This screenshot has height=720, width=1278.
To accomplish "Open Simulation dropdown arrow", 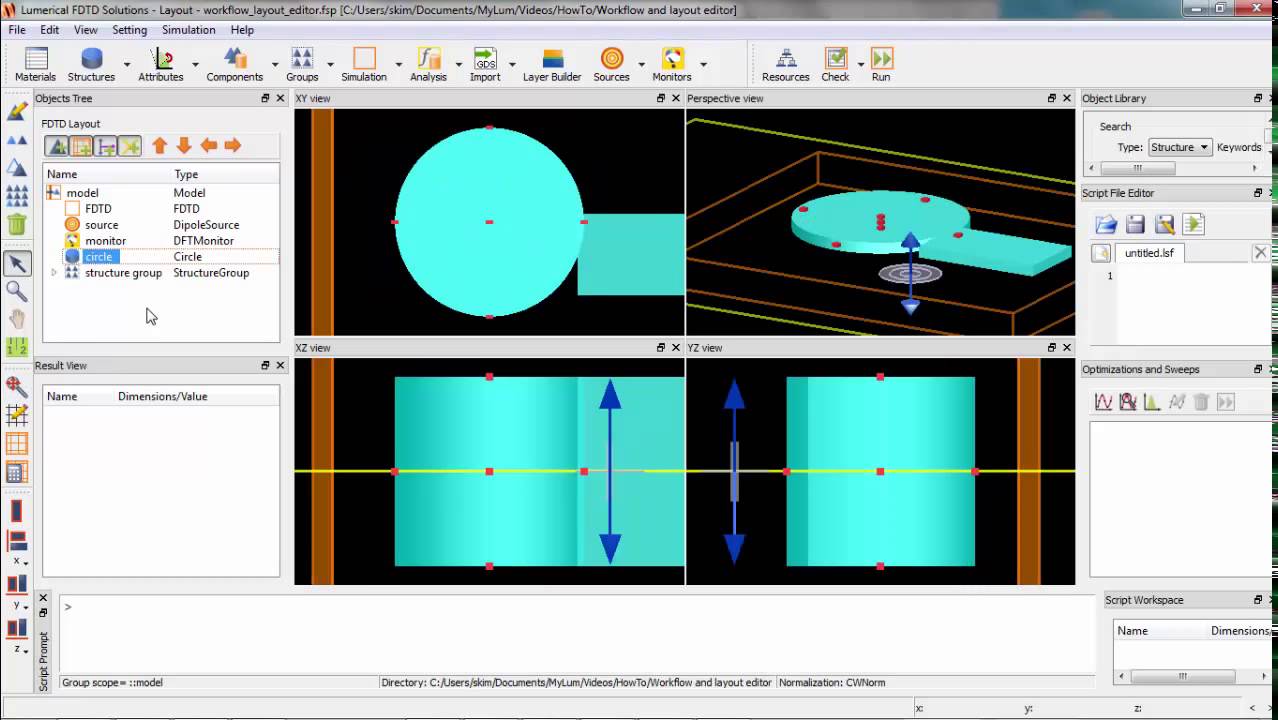I will (398, 65).
